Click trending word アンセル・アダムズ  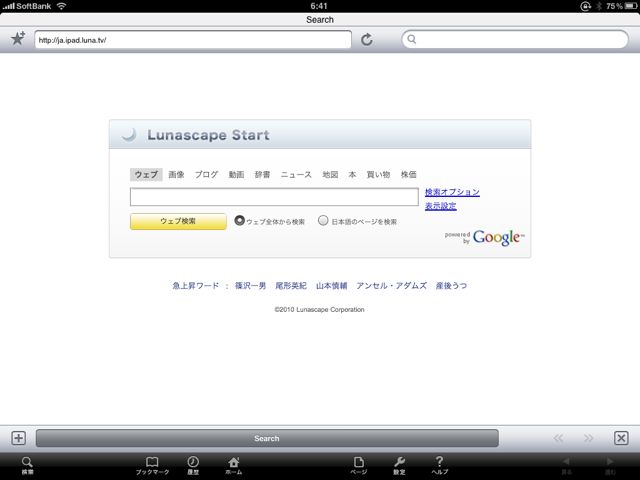[x=391, y=286]
